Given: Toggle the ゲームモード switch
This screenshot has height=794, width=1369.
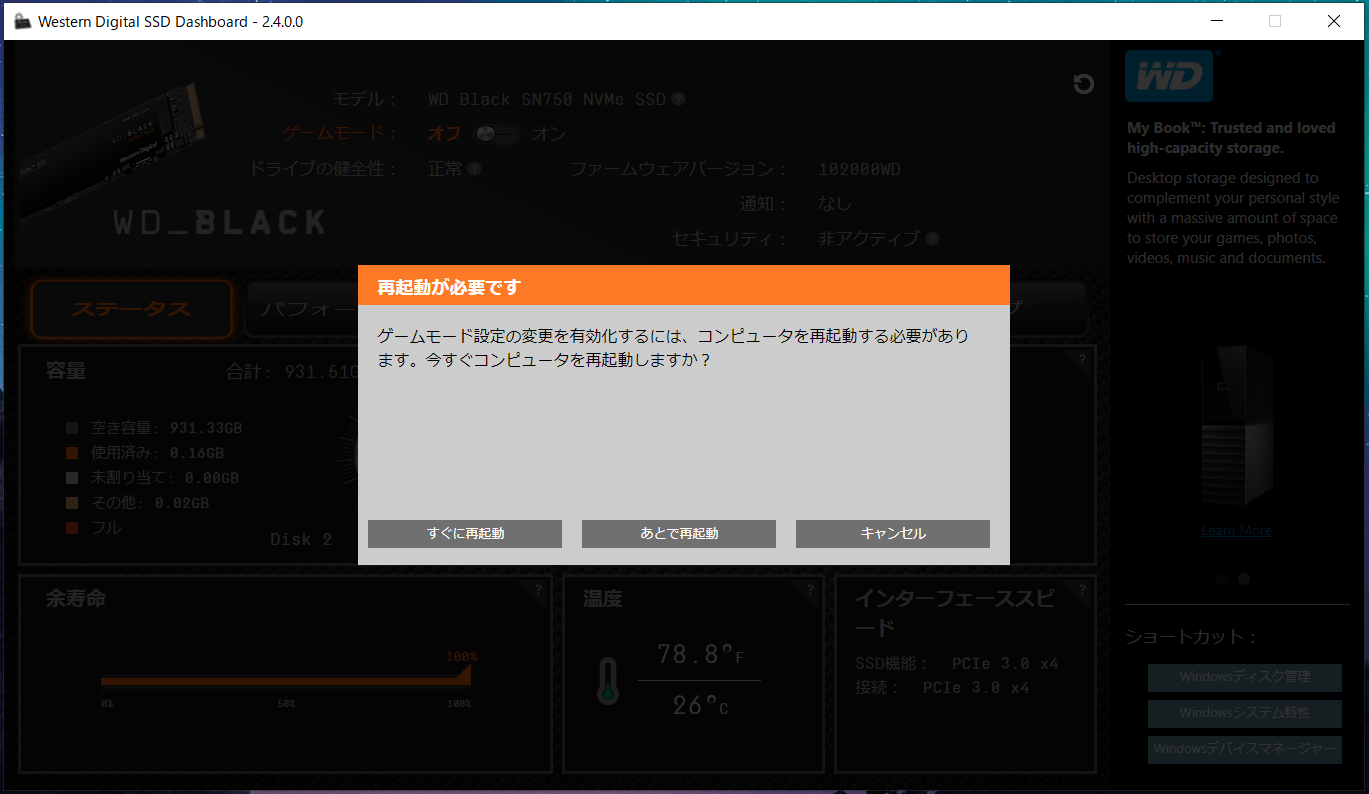Looking at the screenshot, I should [495, 134].
